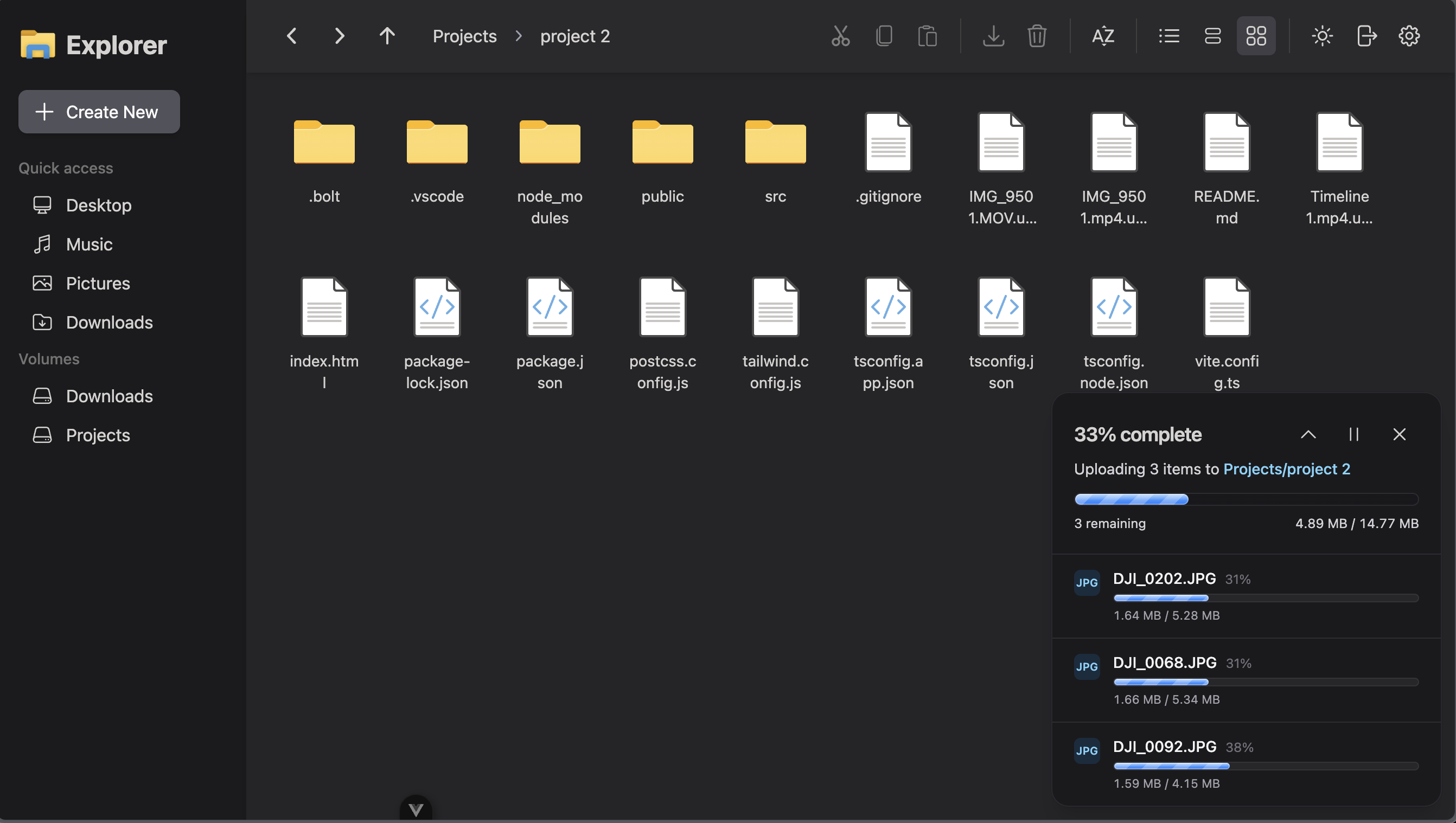The width and height of the screenshot is (1456, 823).
Task: Collapse the upload progress panel
Action: (x=1308, y=434)
